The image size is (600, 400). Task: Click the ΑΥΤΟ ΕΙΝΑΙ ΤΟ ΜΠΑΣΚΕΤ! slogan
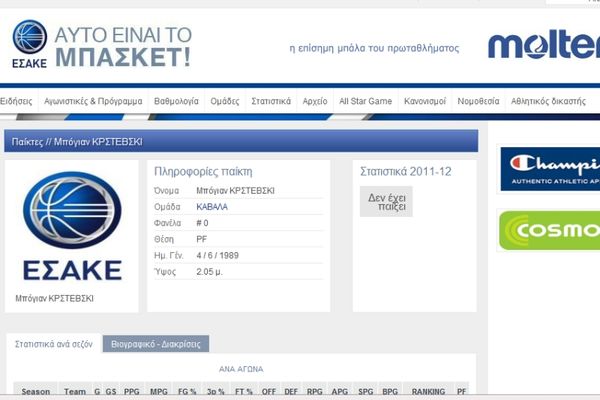pyautogui.click(x=123, y=47)
